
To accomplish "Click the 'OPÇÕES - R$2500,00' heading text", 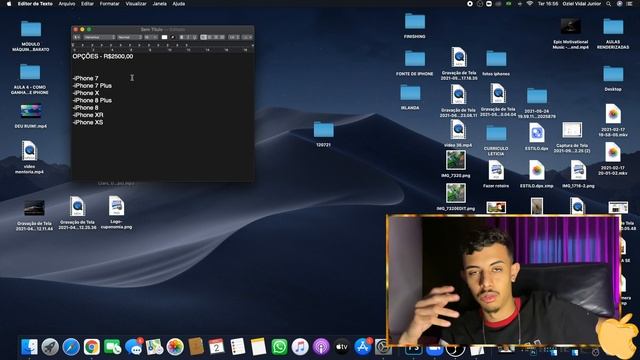I will tap(103, 56).
